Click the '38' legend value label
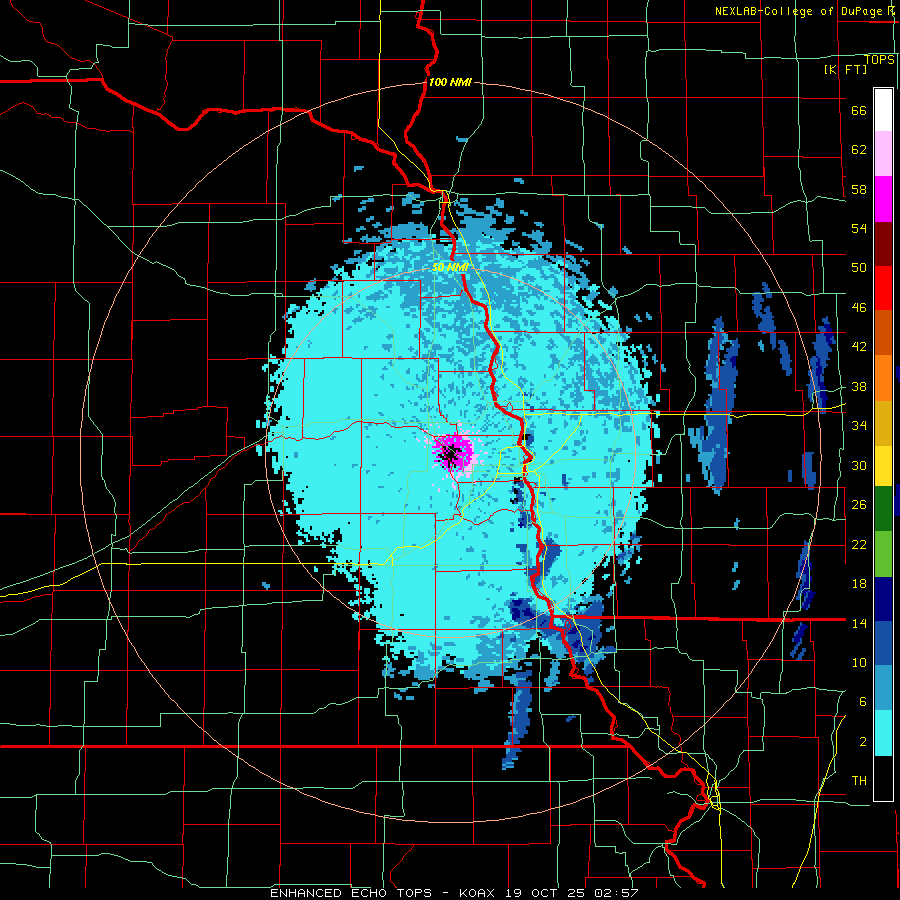900x900 pixels. pos(859,387)
